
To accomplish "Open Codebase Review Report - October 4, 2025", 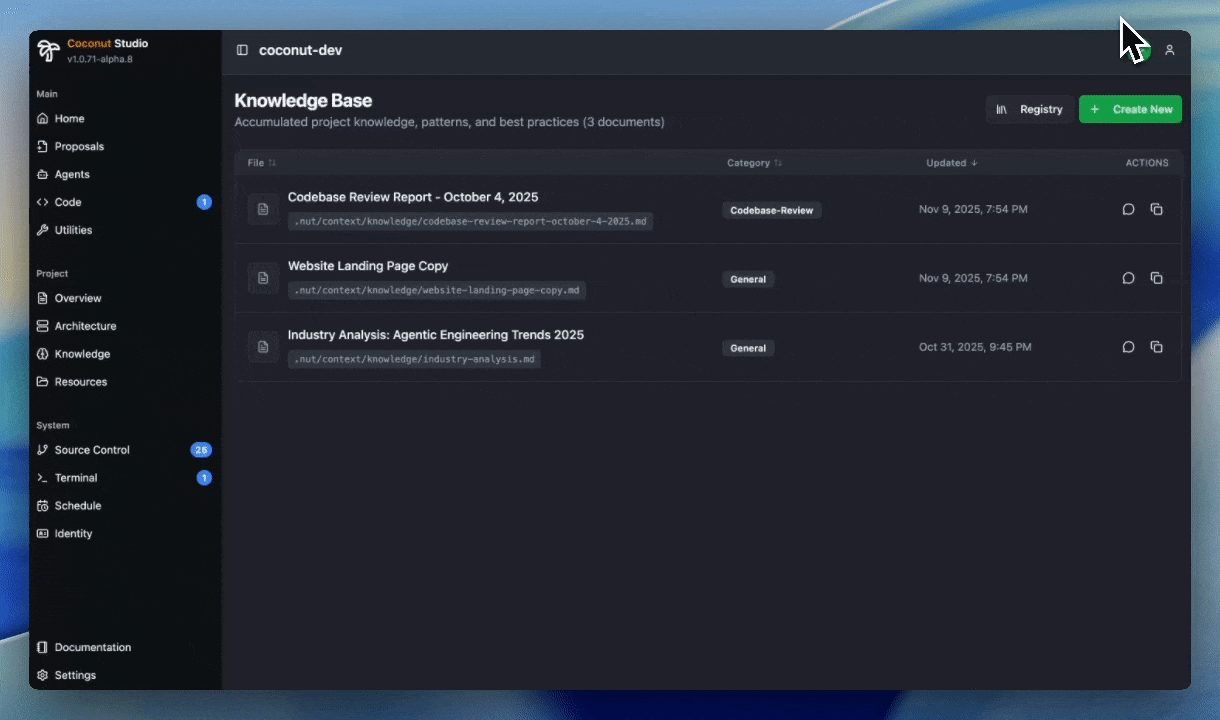I will (x=413, y=197).
